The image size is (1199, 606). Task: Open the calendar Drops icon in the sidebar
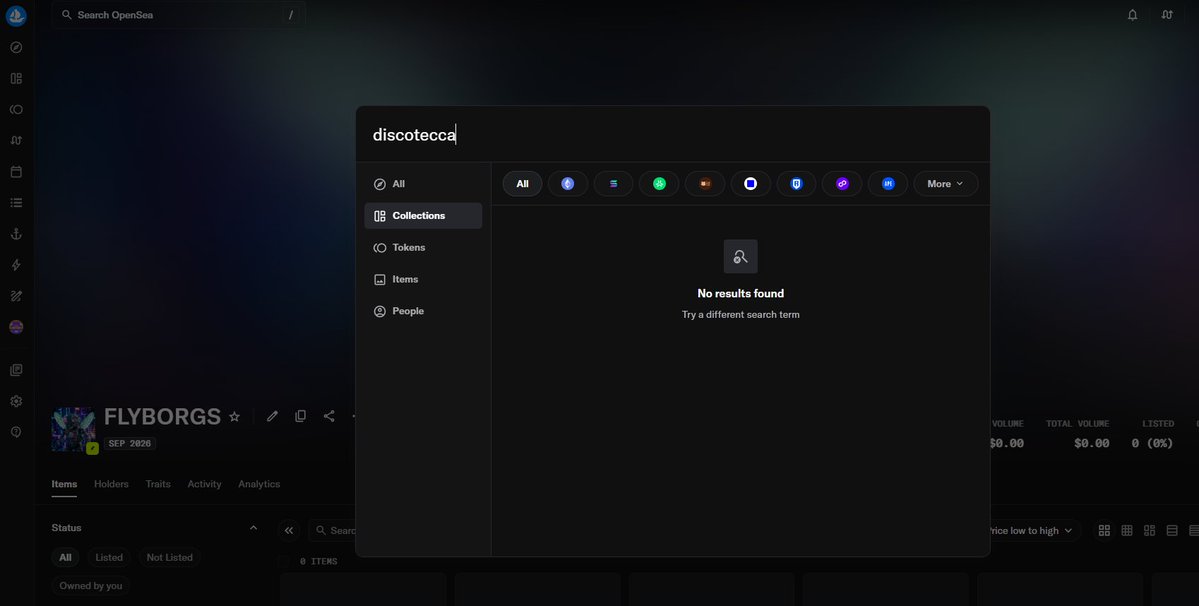point(16,172)
